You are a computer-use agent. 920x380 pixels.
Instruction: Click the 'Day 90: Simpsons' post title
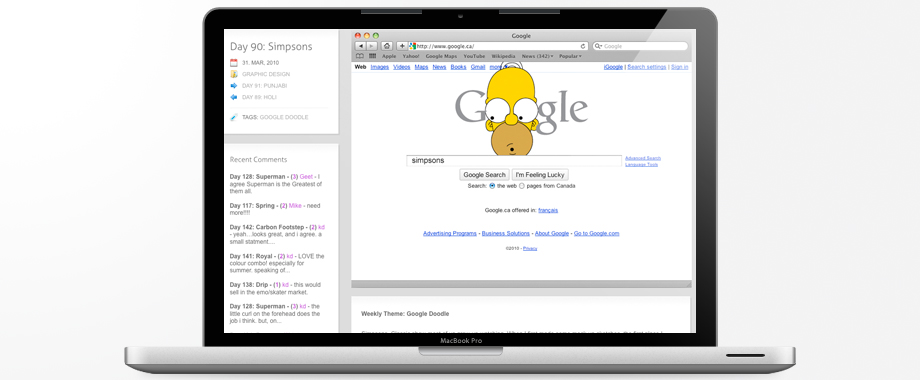(271, 47)
